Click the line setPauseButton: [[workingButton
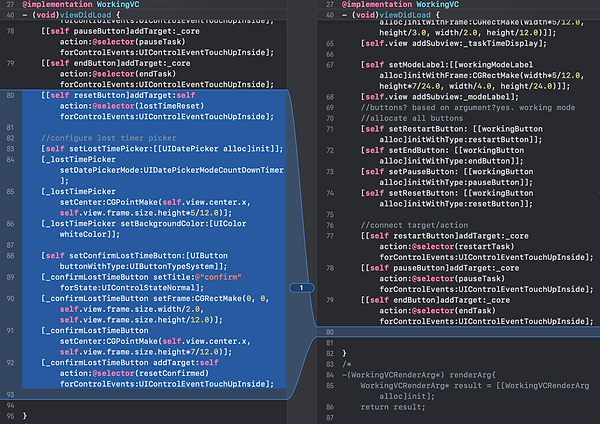The height and width of the screenshot is (424, 600). [447, 172]
